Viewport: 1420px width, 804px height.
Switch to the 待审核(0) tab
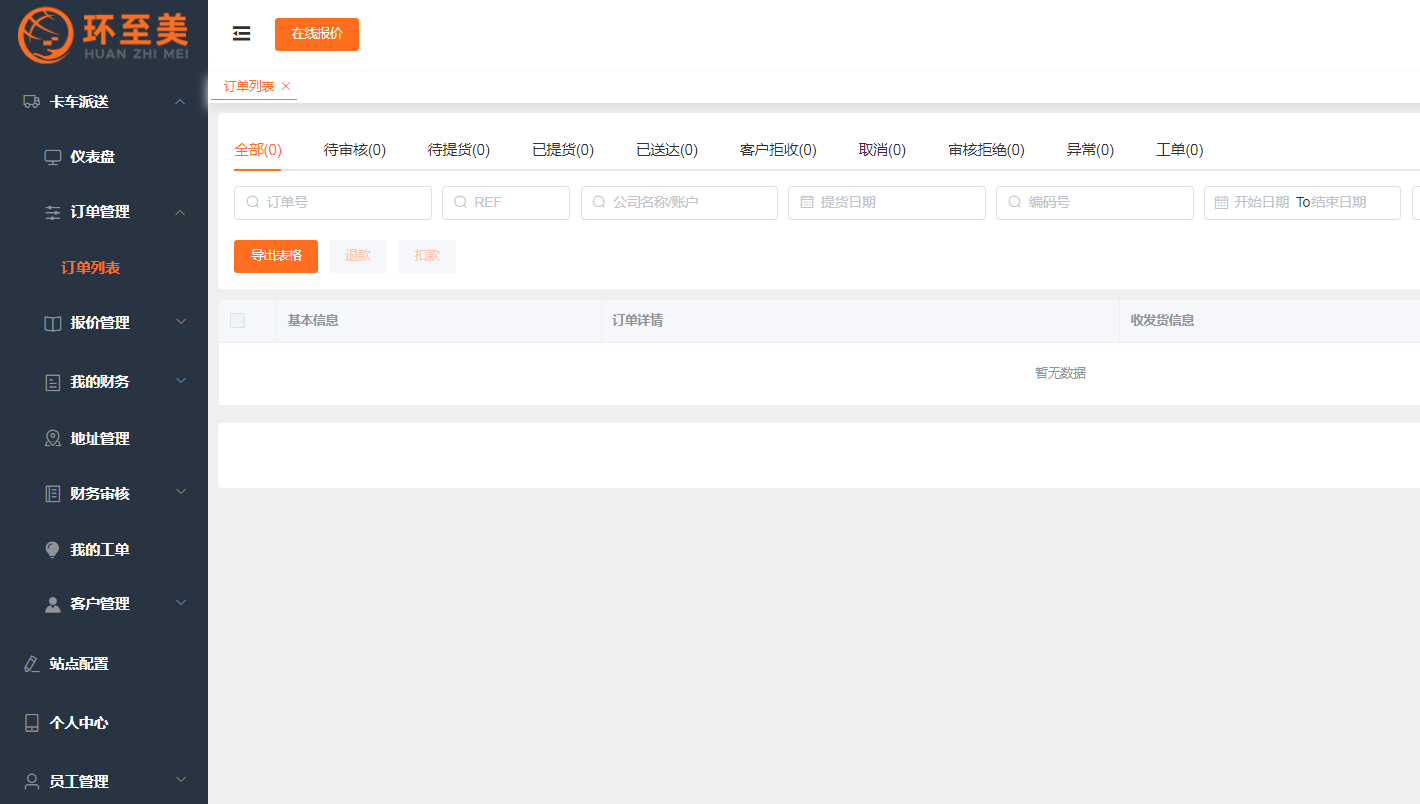coord(354,150)
